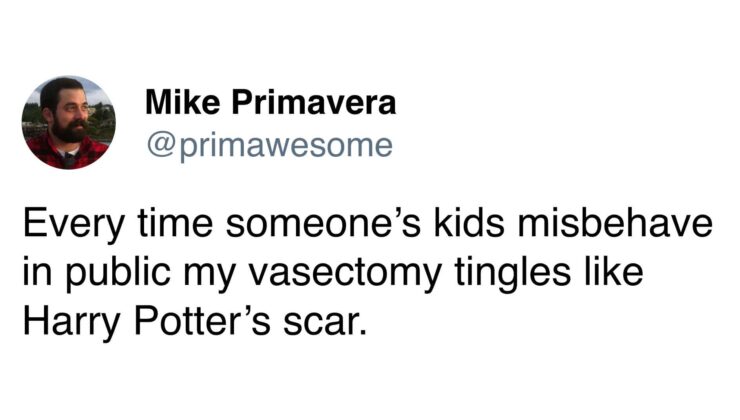Click the display name Mike Primavera
Screen dimensions: 740x420
(270, 102)
